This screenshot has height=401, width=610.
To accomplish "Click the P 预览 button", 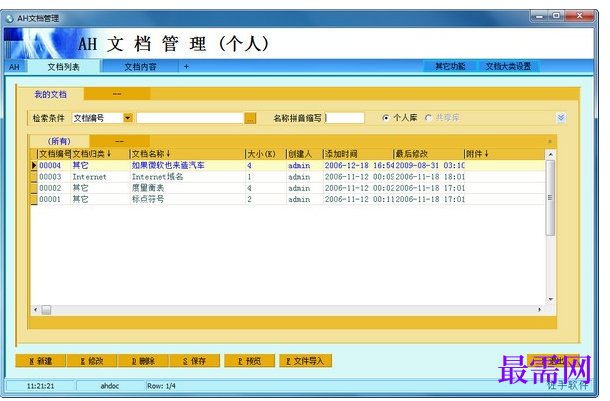I will coord(249,361).
